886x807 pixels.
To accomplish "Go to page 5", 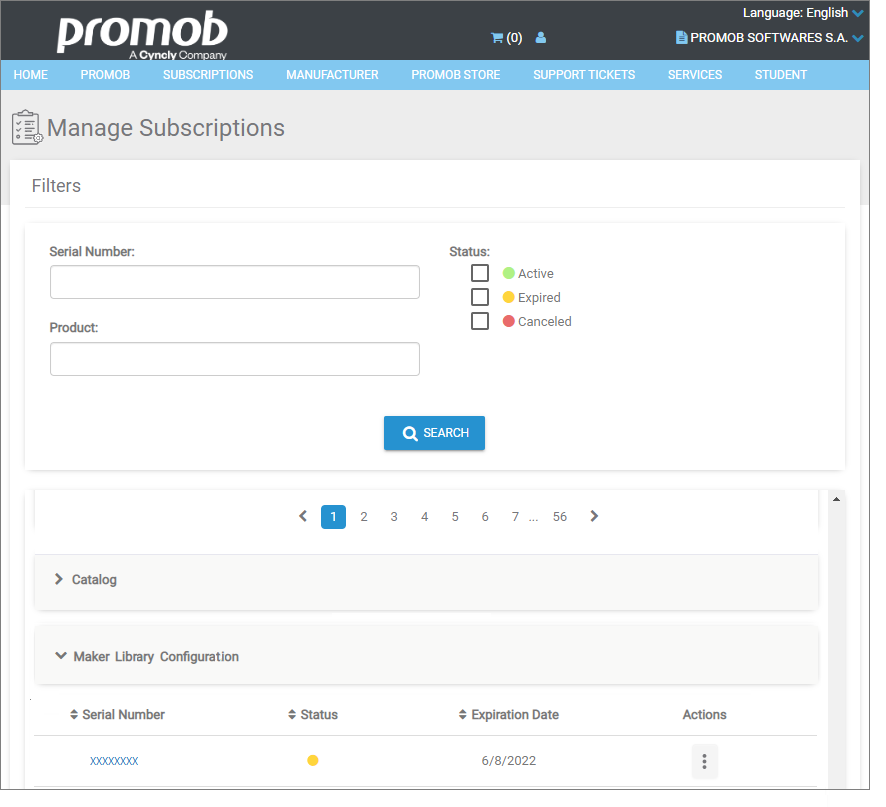I will point(455,517).
